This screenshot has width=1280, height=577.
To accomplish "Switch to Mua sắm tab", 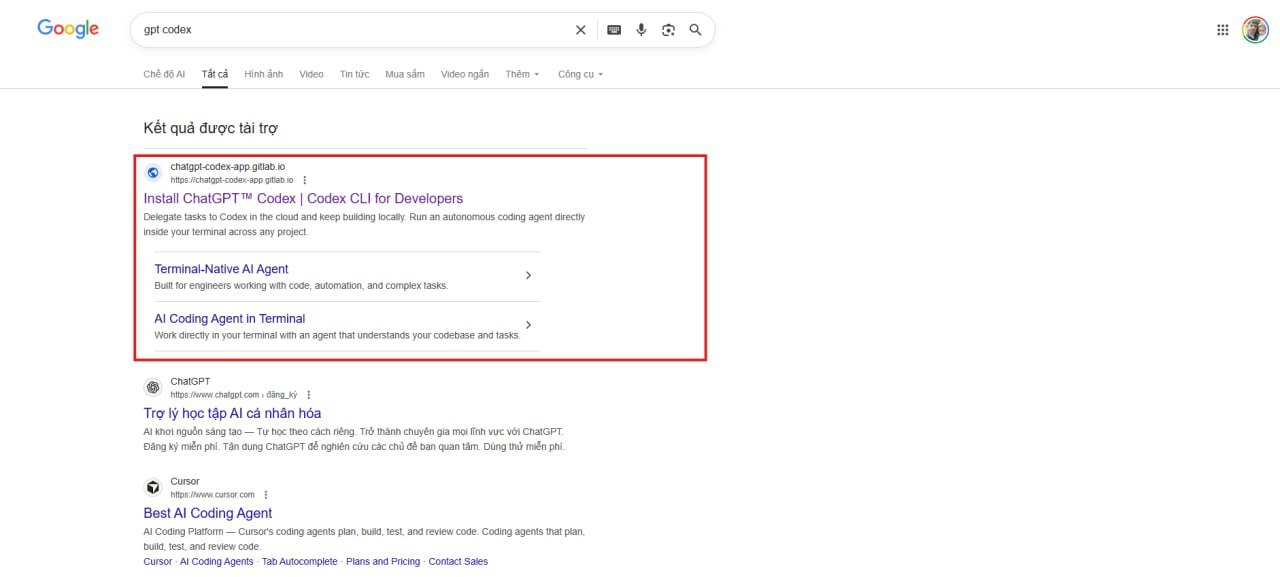I will [x=405, y=74].
